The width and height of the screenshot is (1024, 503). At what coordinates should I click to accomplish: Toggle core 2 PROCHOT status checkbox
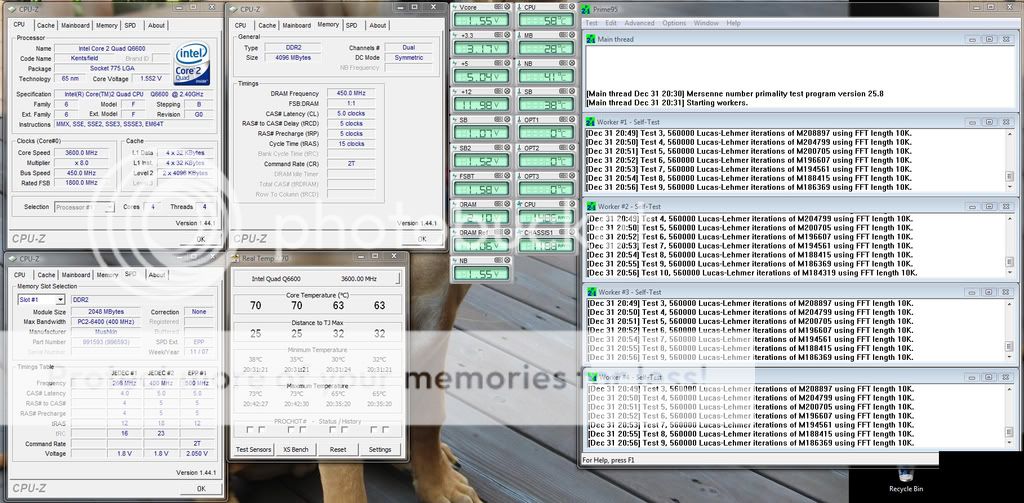291,430
